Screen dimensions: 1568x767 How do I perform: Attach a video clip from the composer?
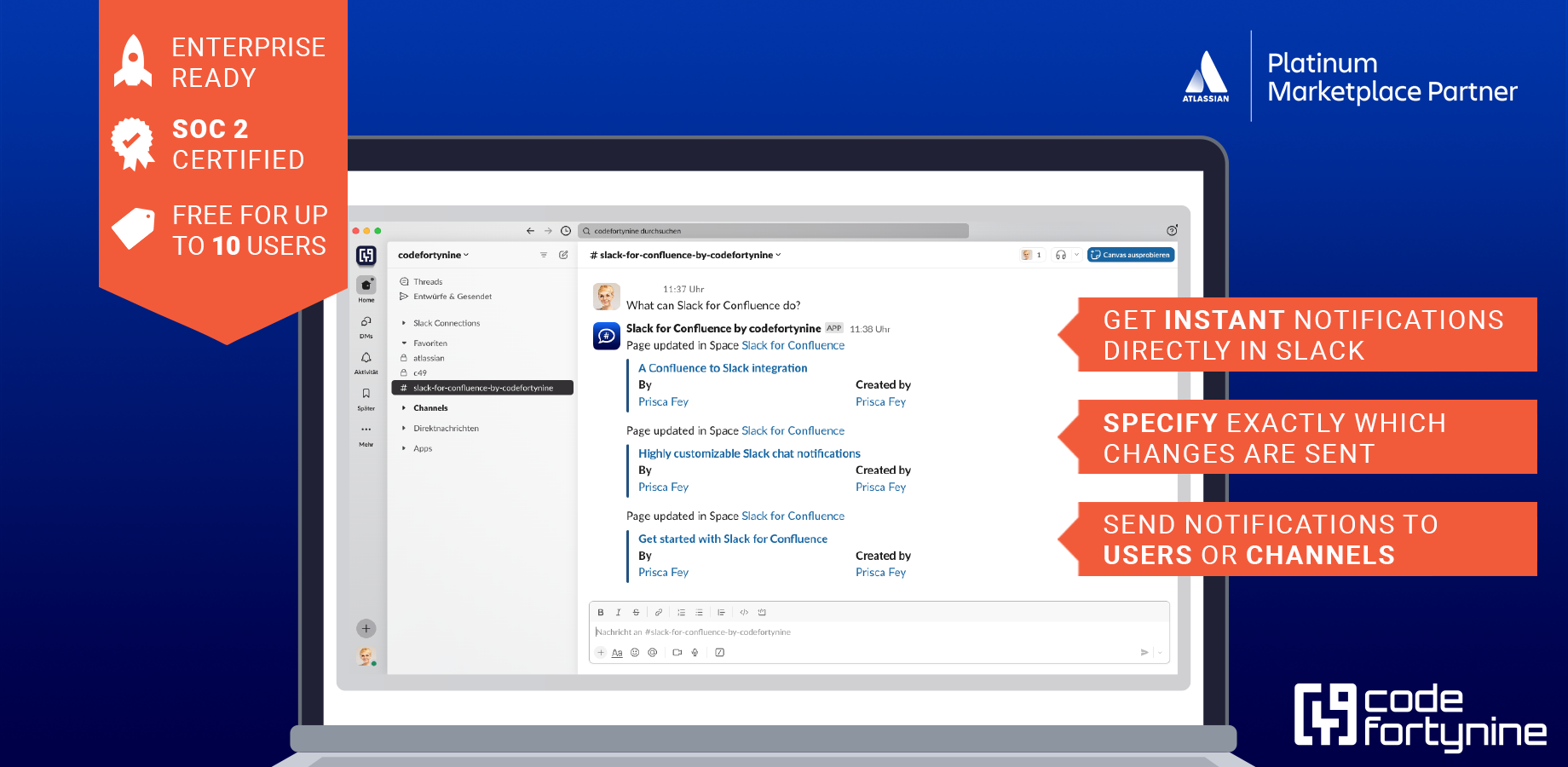677,652
